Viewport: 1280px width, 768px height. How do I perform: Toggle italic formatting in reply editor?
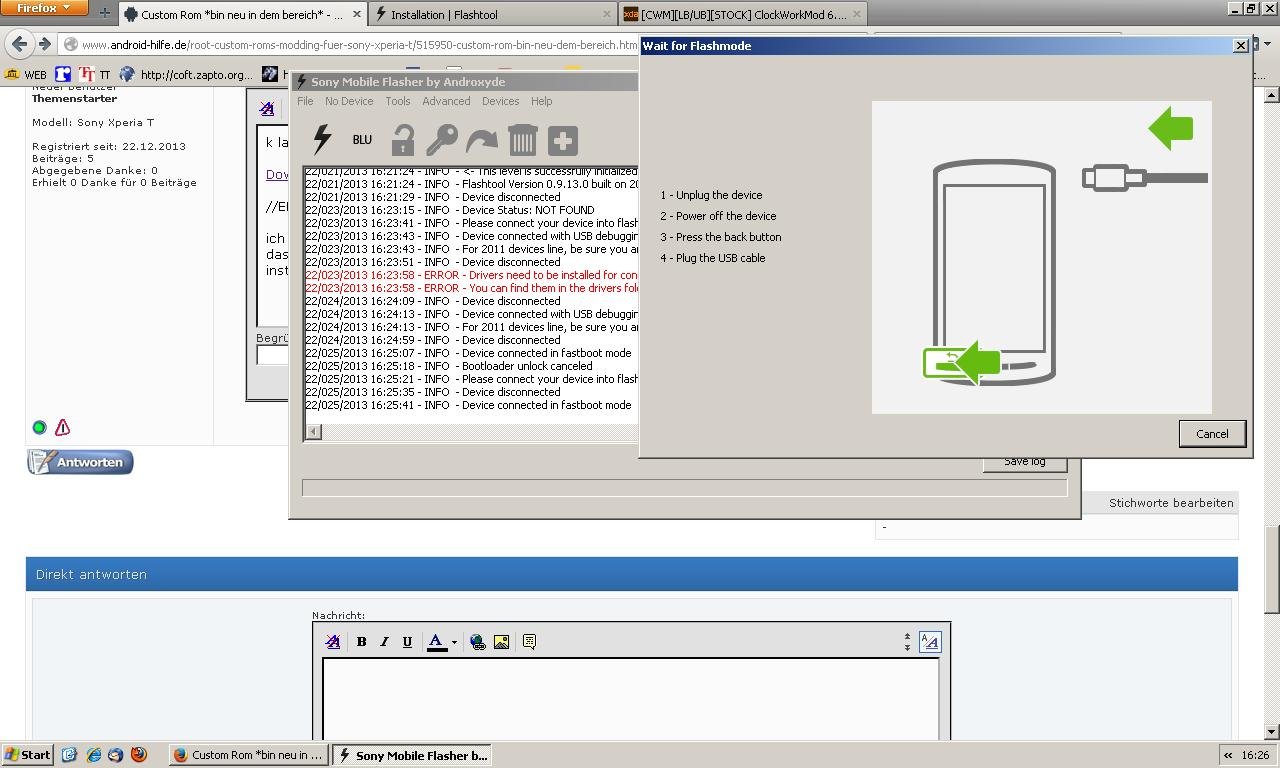click(384, 642)
